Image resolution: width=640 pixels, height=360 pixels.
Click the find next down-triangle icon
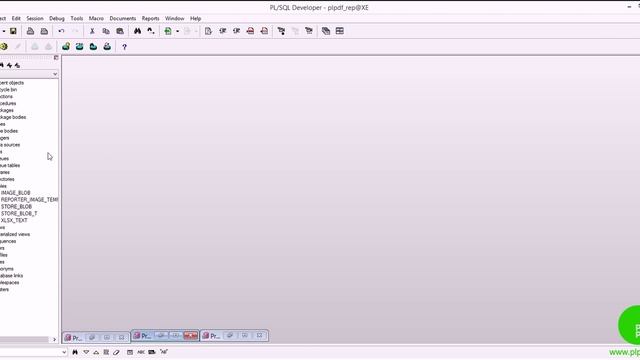[86, 352]
